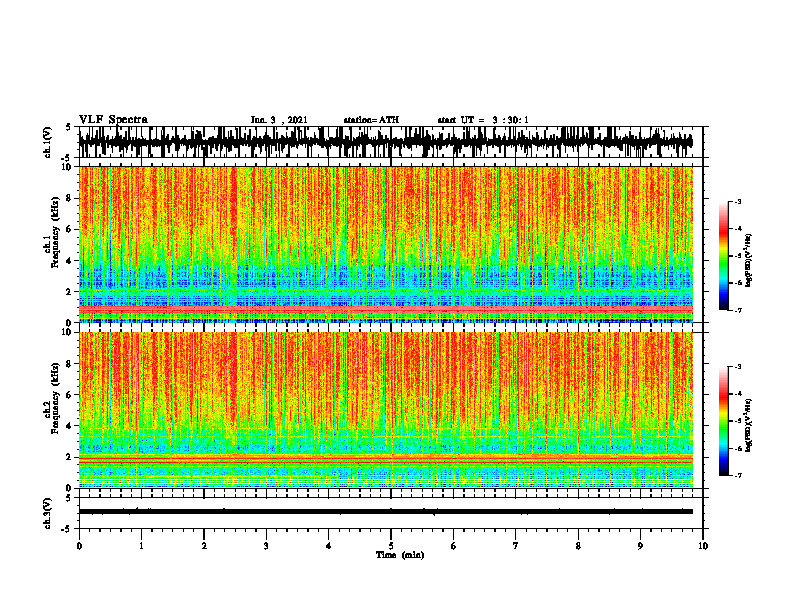
Task: Click the 'Time (min)' axis label
Action: pos(400,555)
